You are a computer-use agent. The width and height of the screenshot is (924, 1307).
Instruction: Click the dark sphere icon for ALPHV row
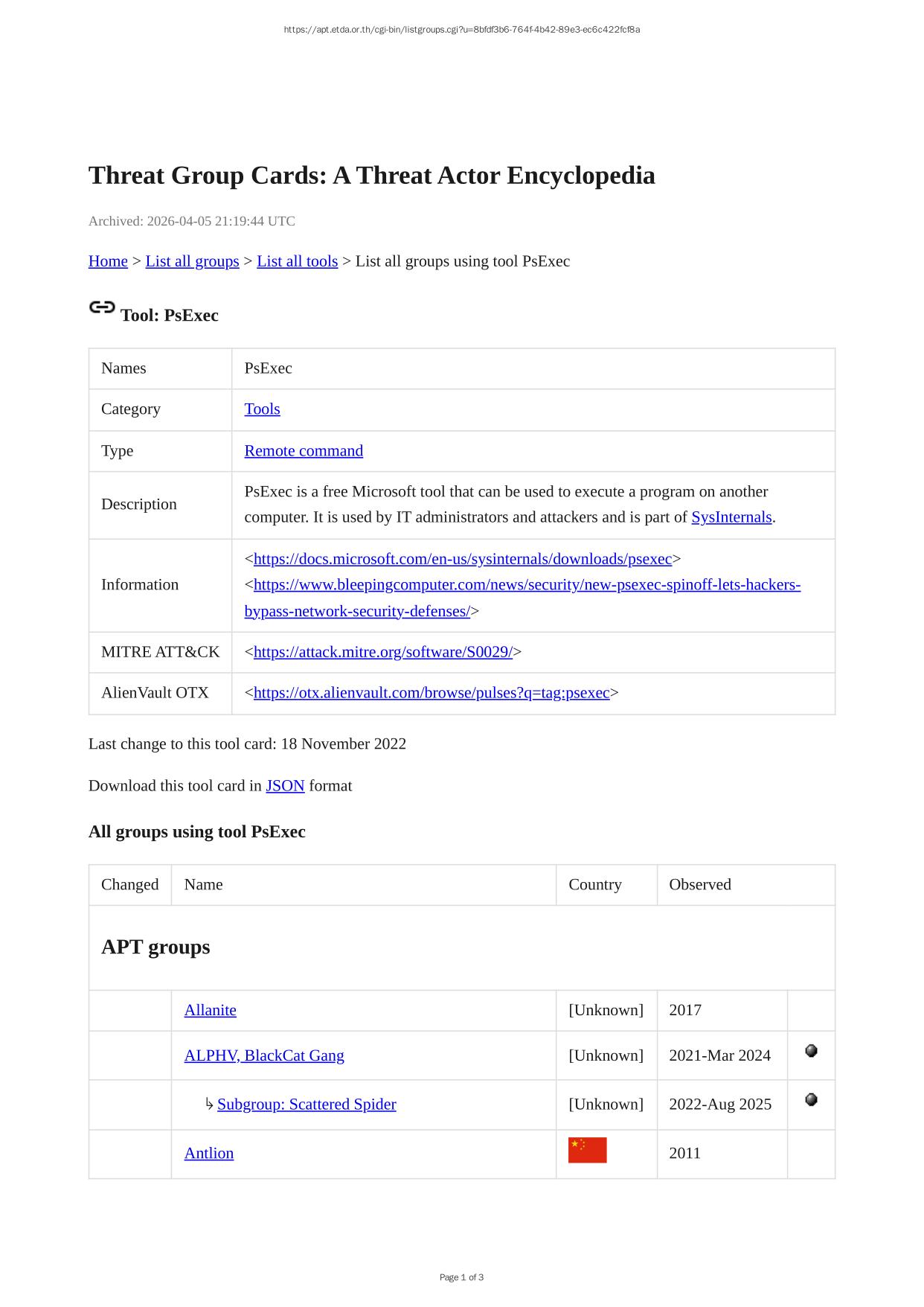coord(811,1051)
